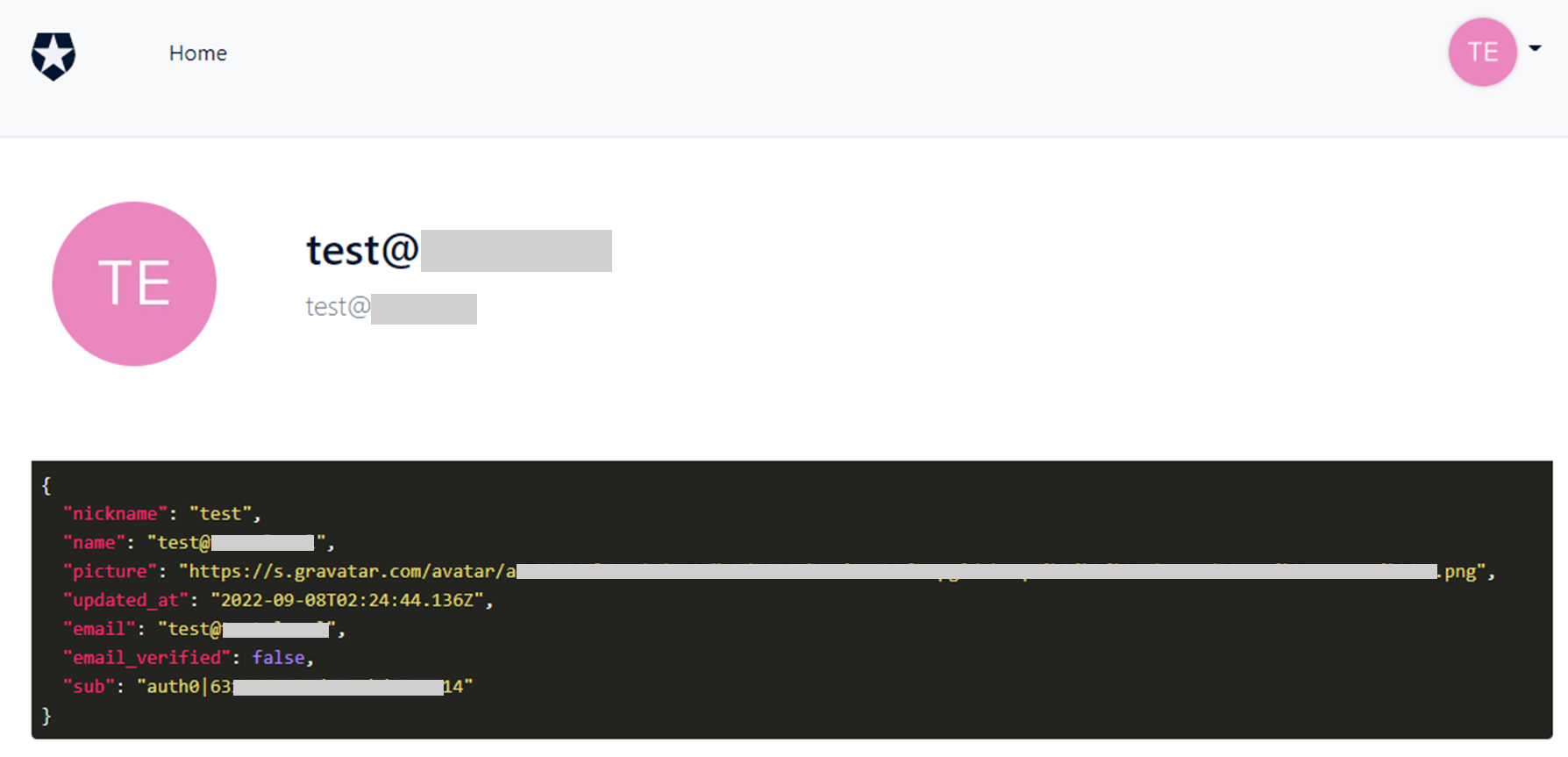
Task: Click the grey test@ email subtitle
Action: (391, 308)
